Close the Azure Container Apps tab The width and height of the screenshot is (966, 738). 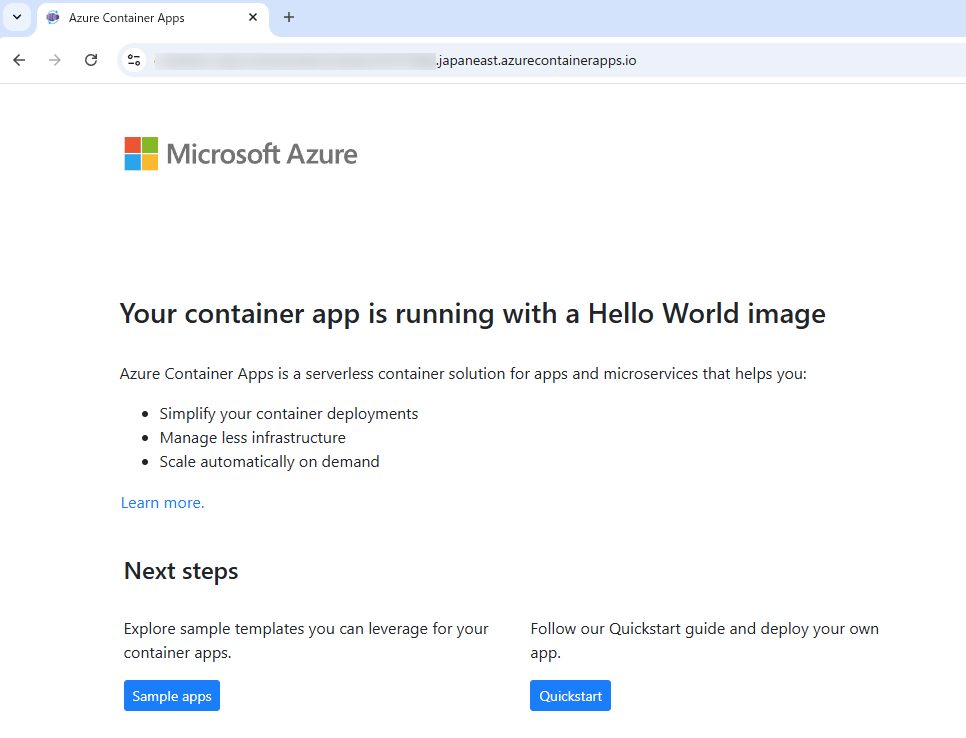click(253, 17)
